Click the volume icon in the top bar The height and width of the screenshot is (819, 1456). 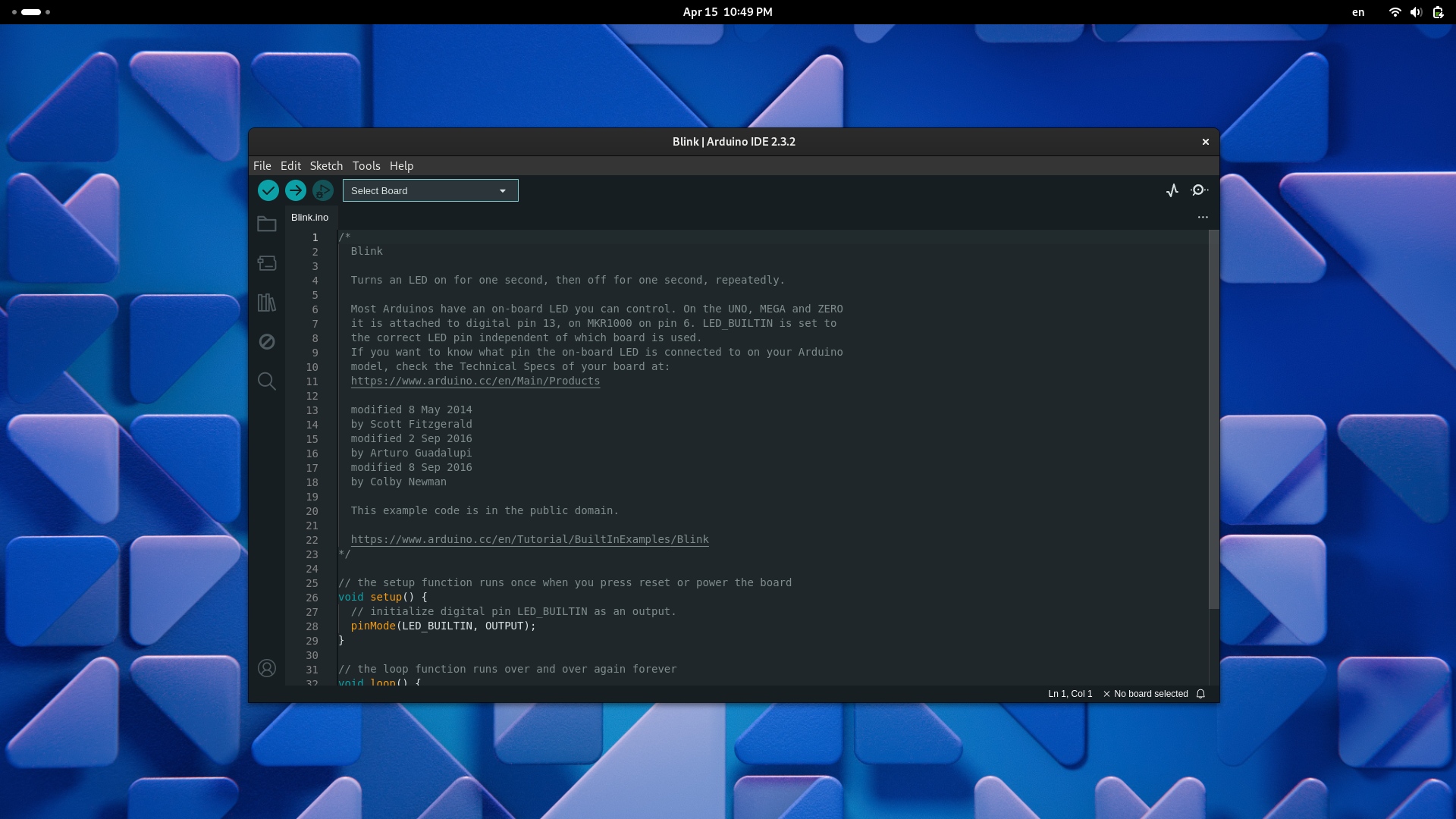(x=1416, y=12)
